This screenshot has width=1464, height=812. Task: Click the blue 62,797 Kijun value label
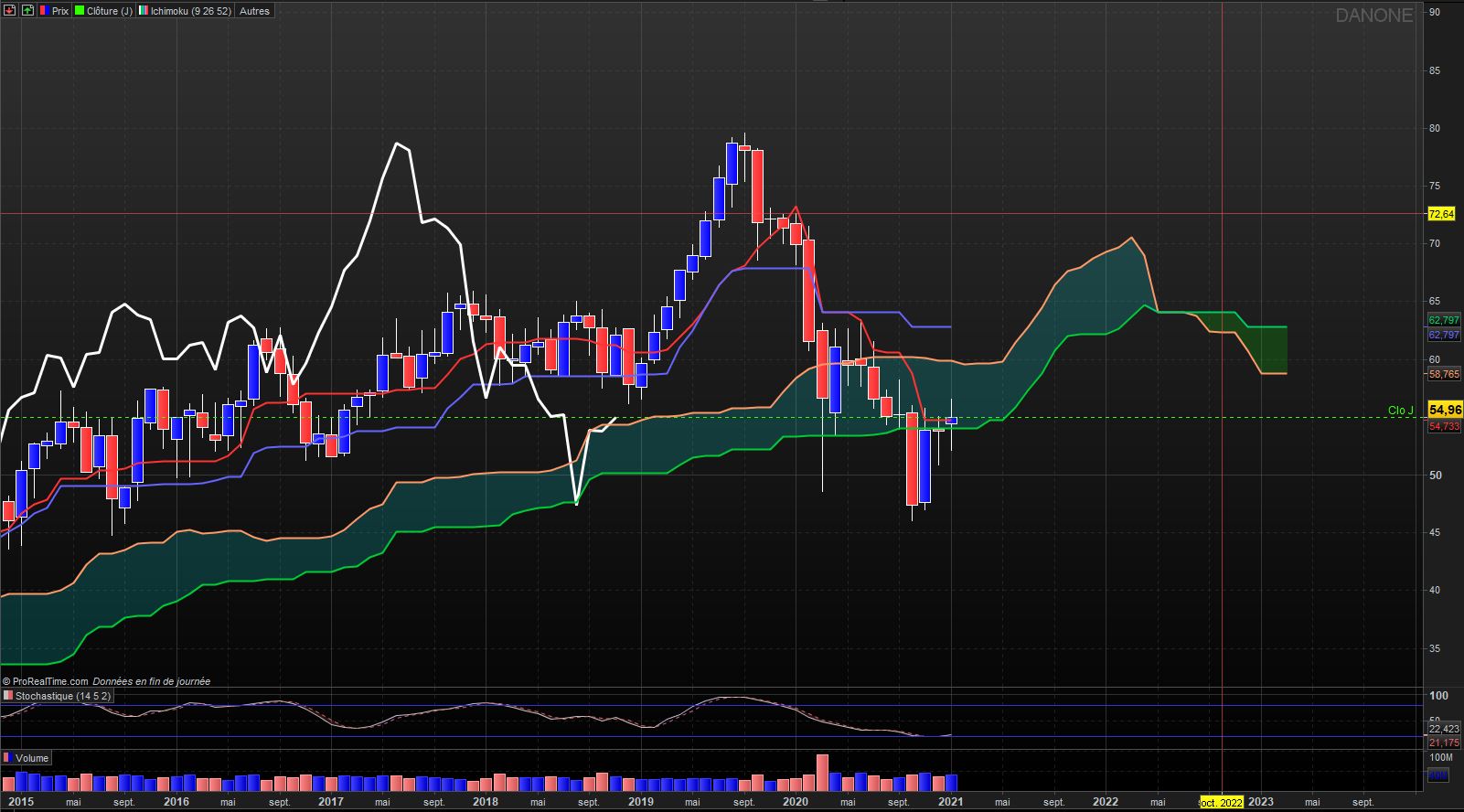point(1444,336)
